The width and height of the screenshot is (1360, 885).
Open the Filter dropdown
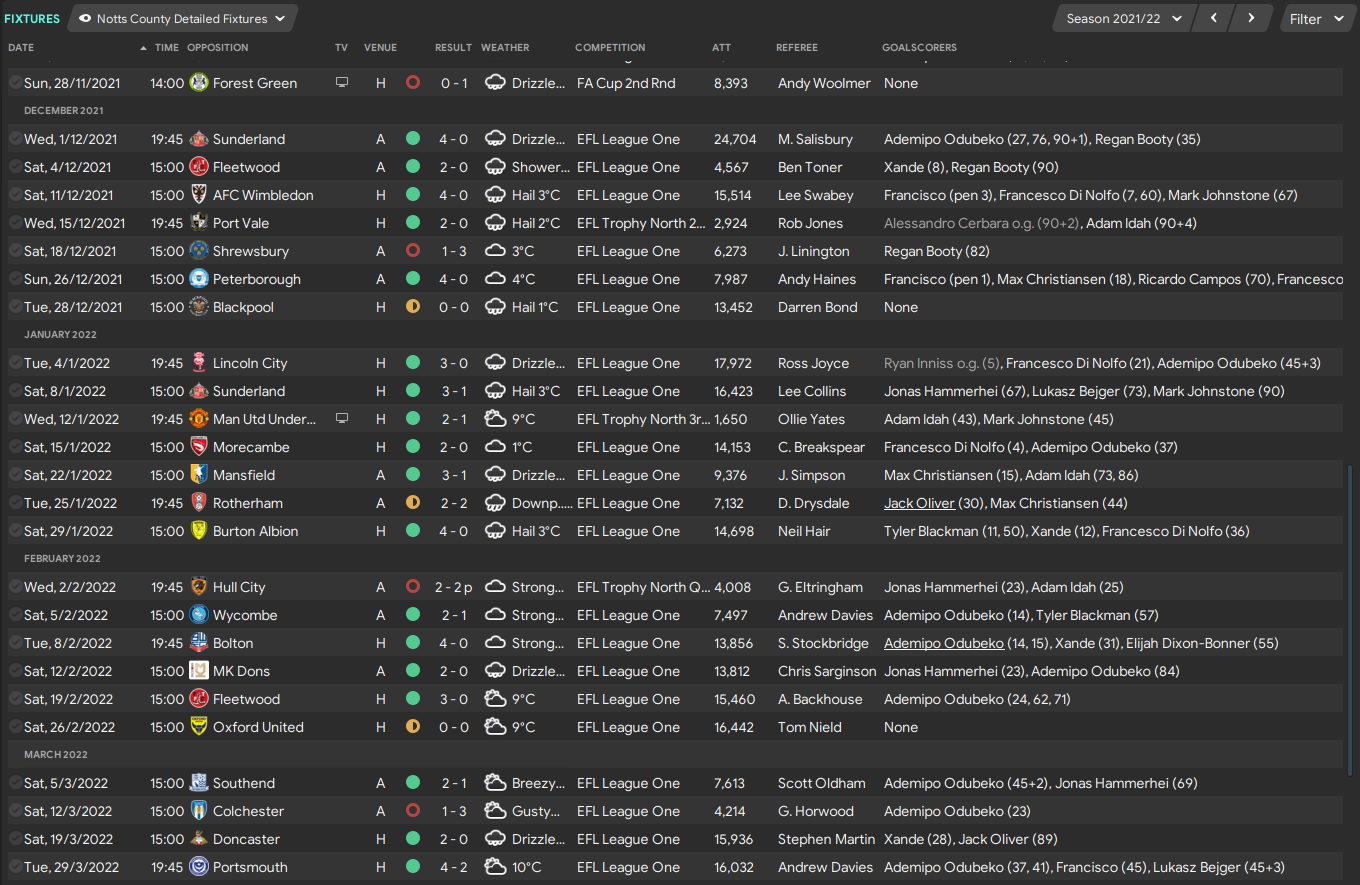[1315, 19]
